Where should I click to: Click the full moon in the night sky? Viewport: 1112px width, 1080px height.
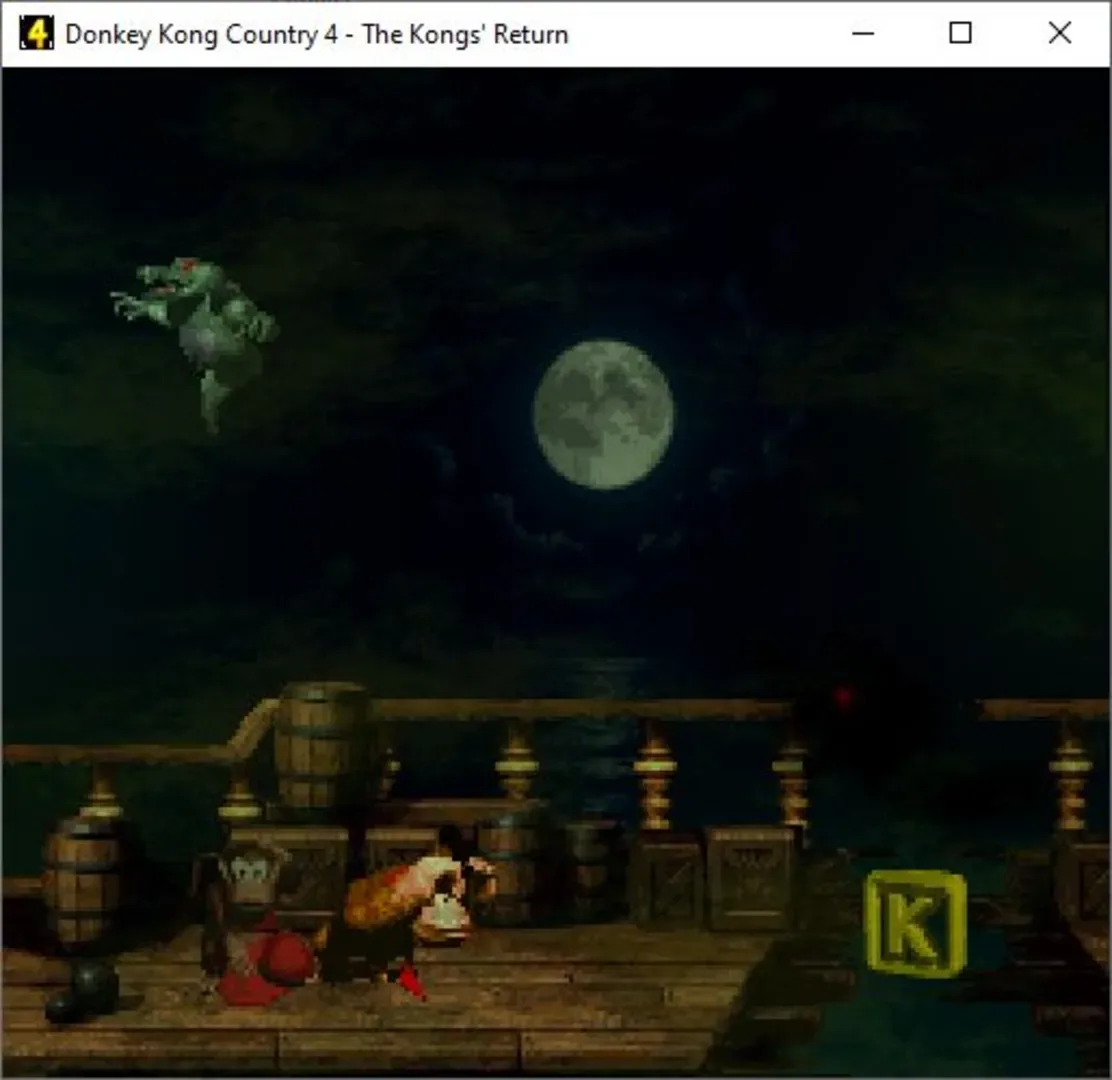point(603,415)
